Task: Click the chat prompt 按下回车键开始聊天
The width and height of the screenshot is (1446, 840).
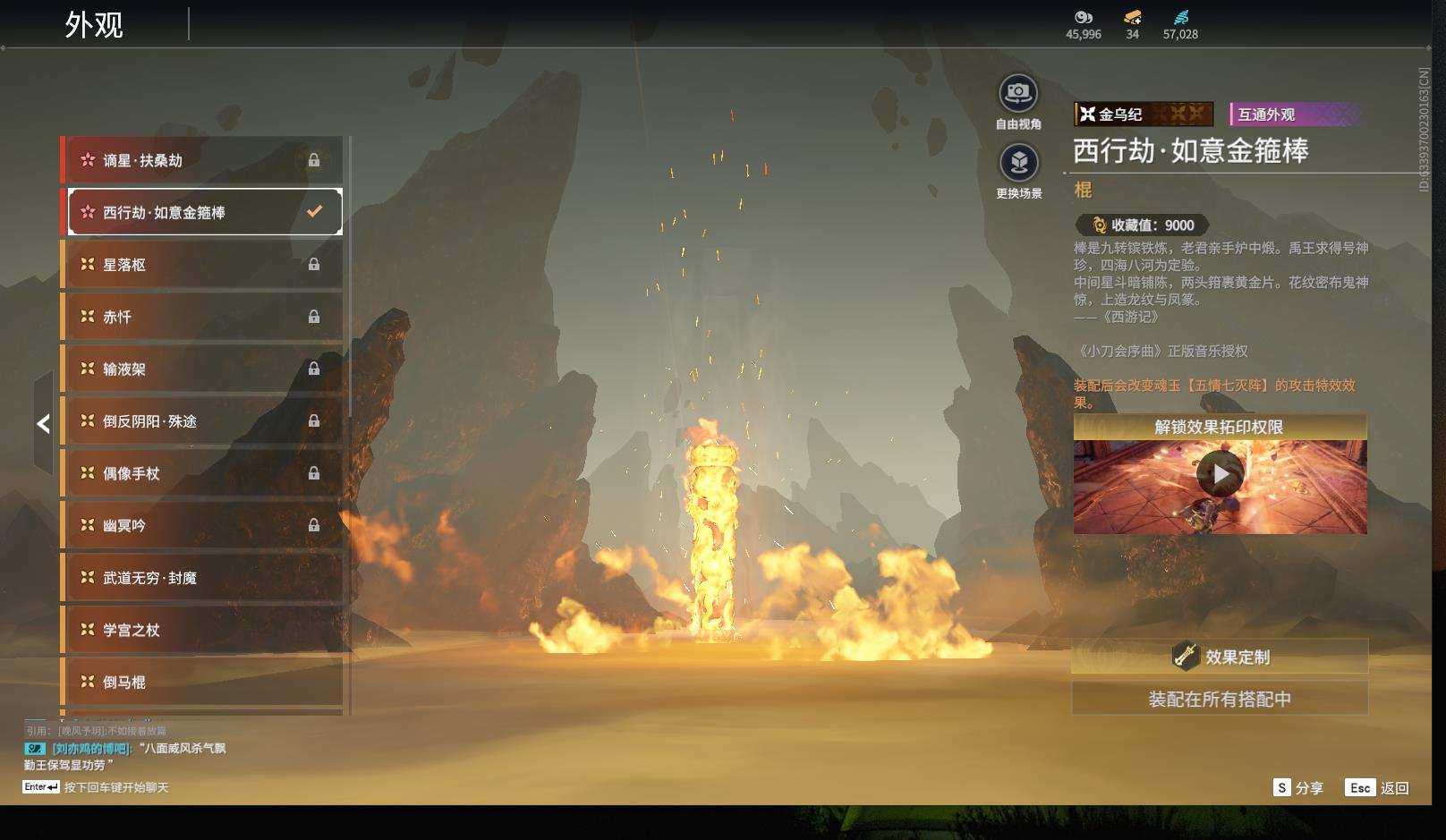Action: [116, 787]
